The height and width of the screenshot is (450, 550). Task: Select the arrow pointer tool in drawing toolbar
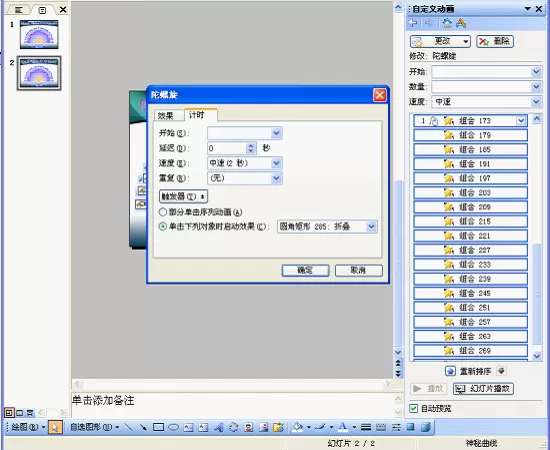pos(55,427)
